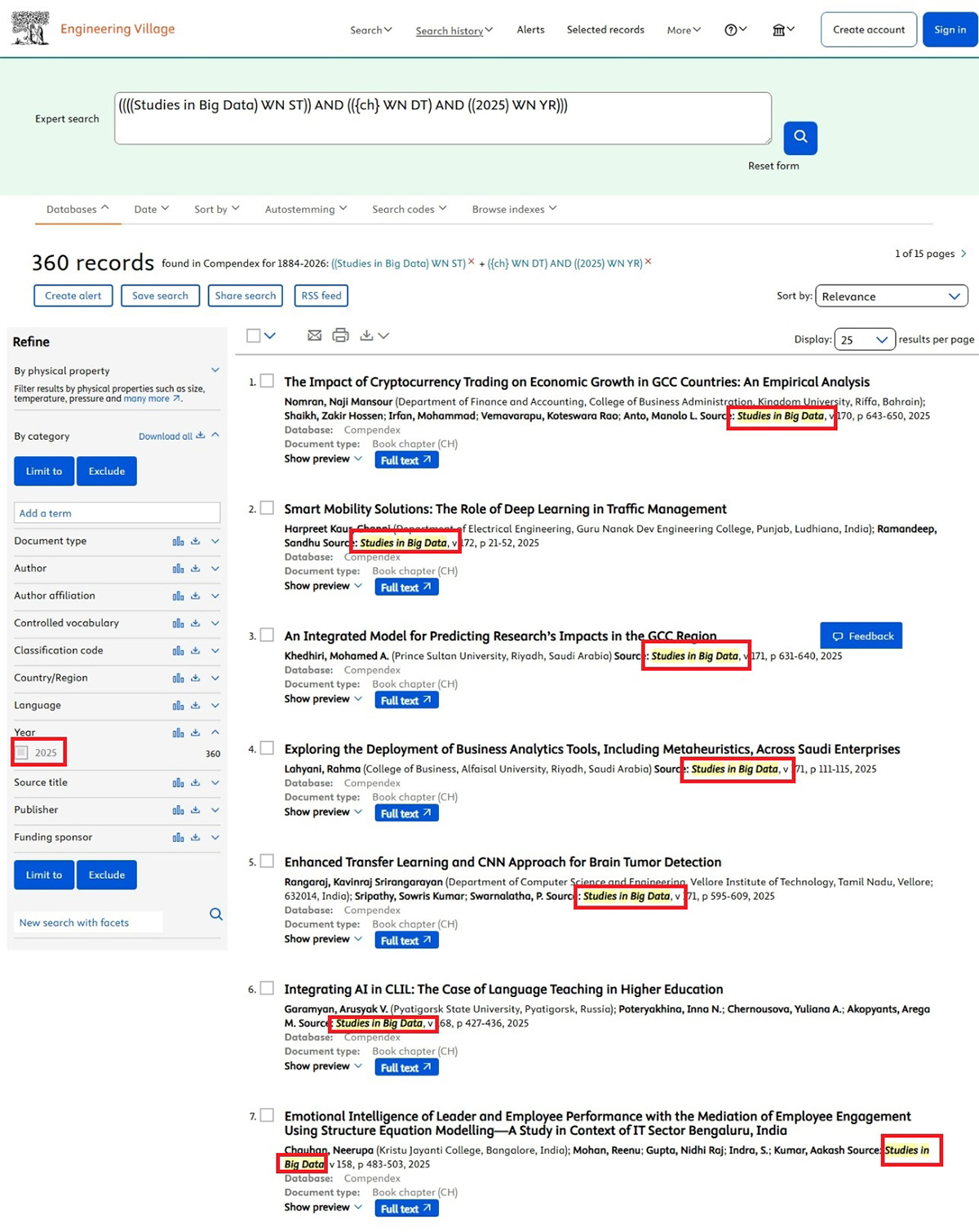Expand the Source title facet chevron
Image resolution: width=979 pixels, height=1232 pixels.
[215, 782]
